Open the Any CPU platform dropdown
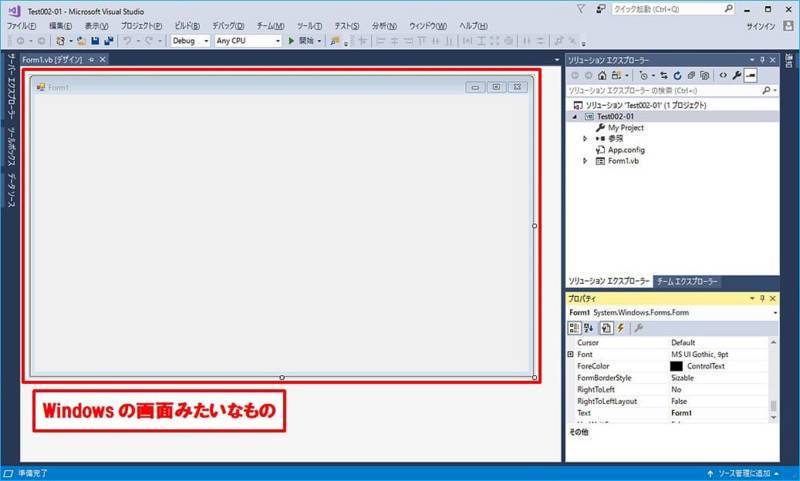Image resolution: width=800 pixels, height=481 pixels. [278, 41]
